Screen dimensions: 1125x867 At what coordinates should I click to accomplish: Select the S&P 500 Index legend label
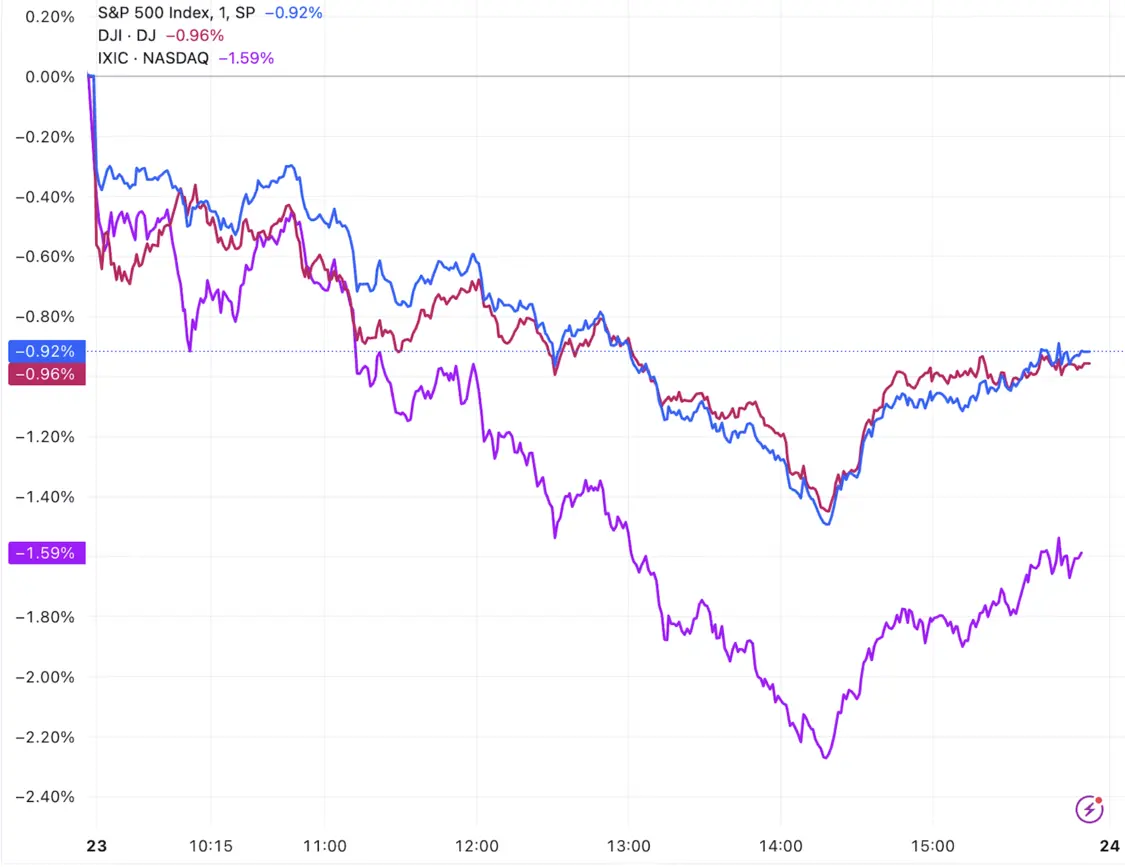tap(176, 13)
